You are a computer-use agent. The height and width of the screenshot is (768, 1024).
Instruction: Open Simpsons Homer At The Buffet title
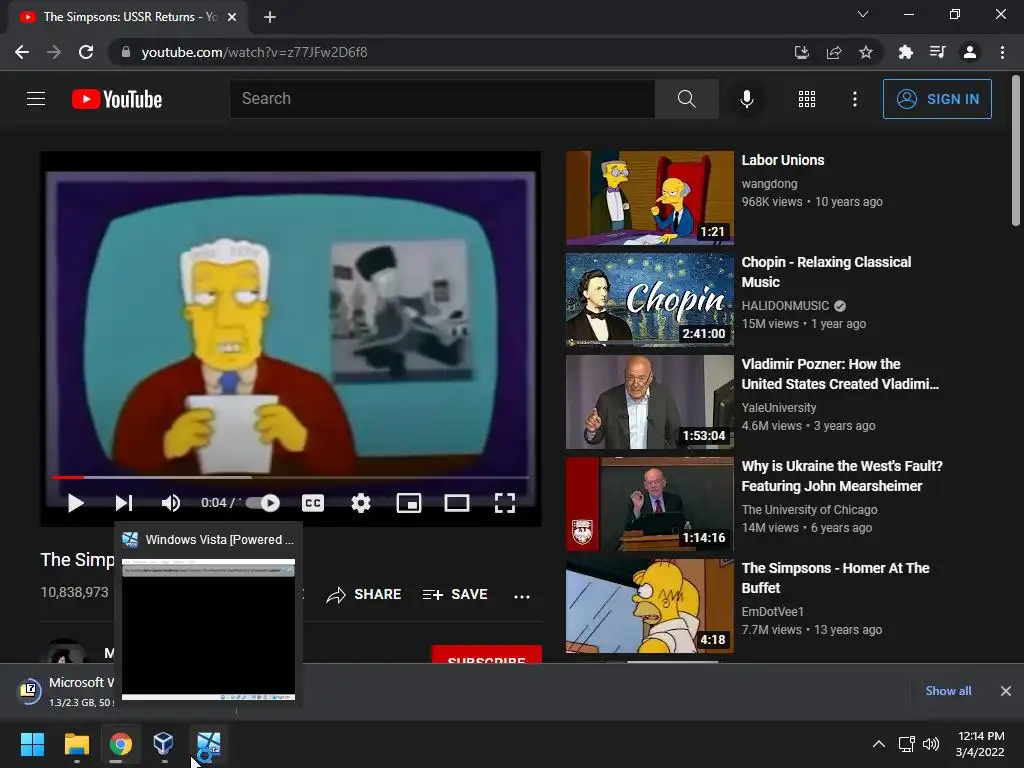pos(835,578)
